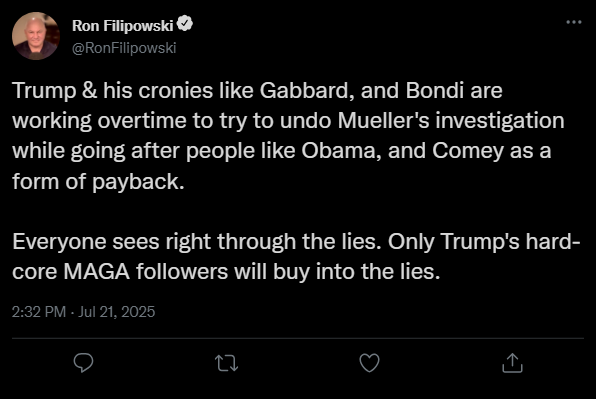
Task: Click the word MAGA in the tweet
Action: (97, 271)
